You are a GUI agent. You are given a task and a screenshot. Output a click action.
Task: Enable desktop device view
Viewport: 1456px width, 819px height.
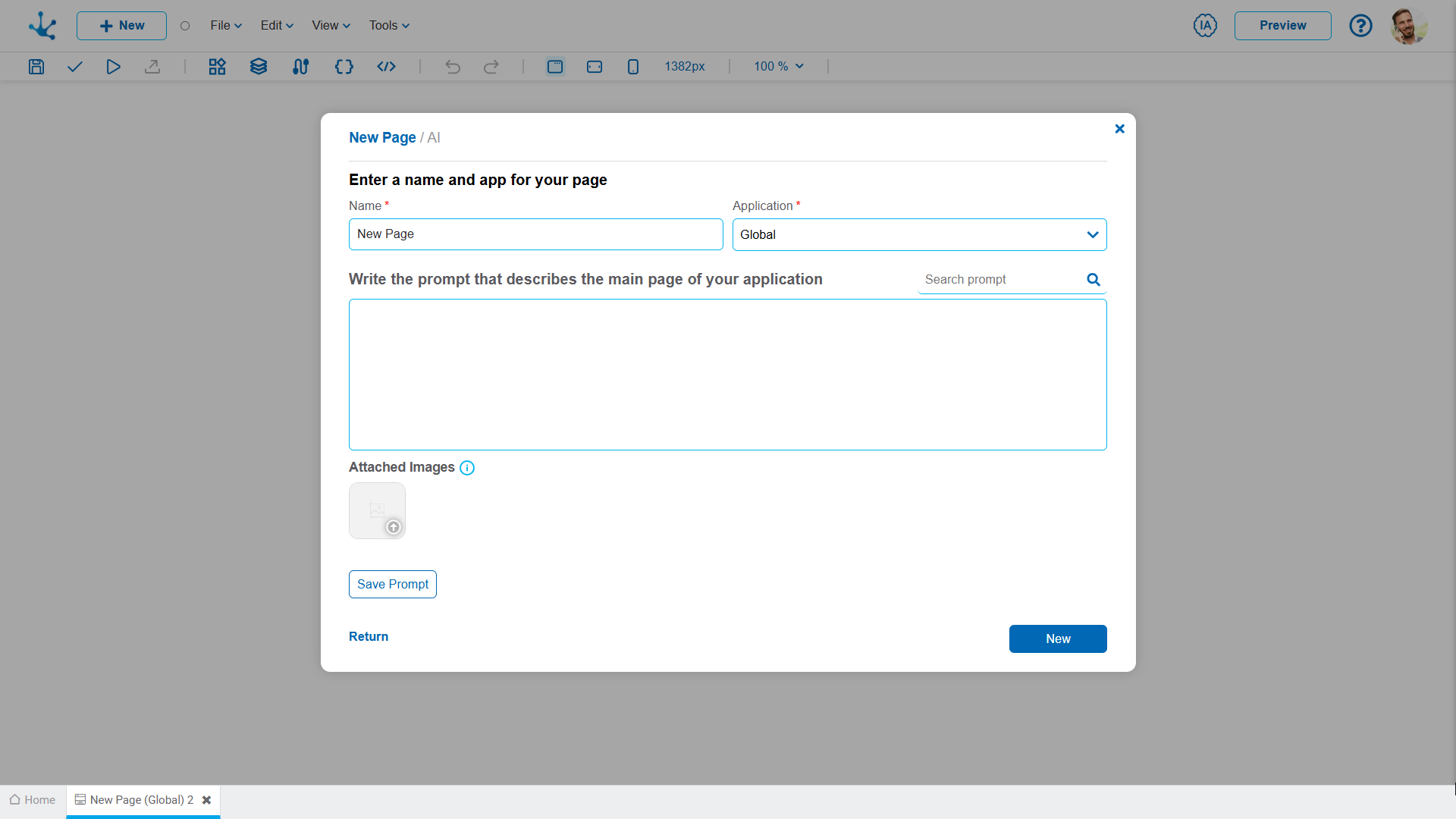(555, 67)
